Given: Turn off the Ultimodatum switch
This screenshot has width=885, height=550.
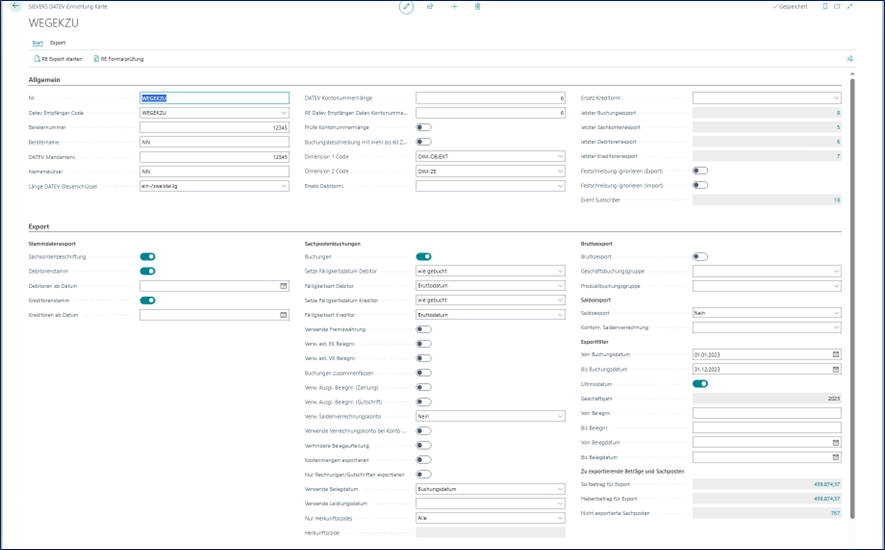Looking at the screenshot, I should pos(700,383).
